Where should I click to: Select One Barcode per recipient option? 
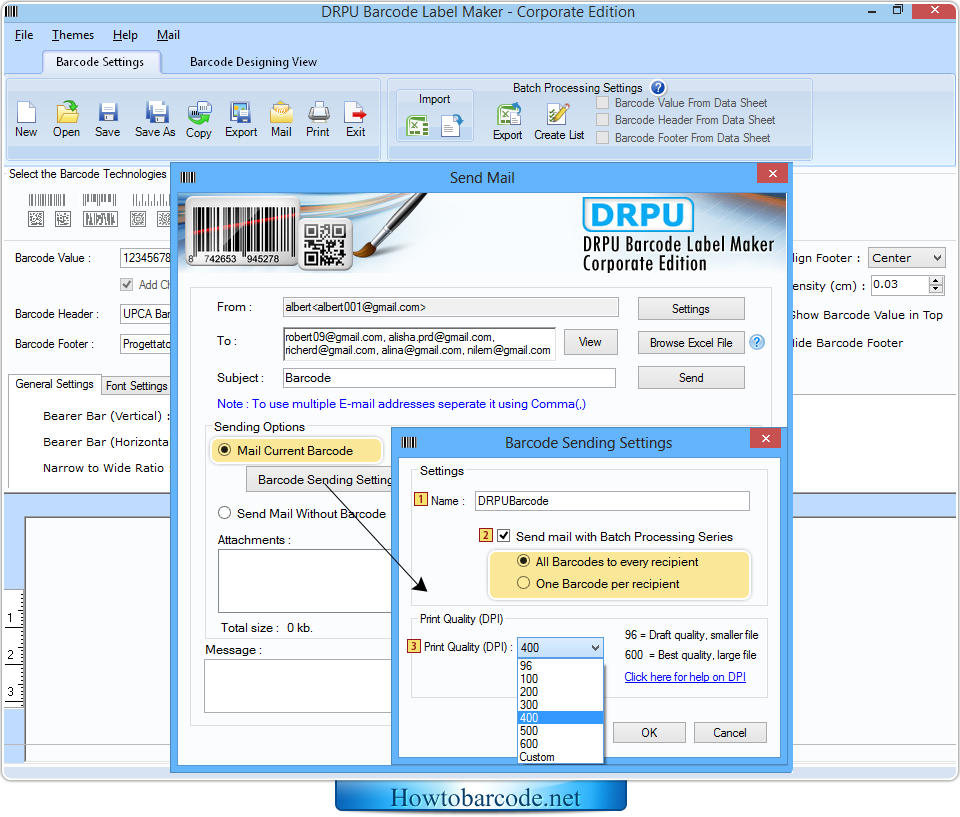click(x=523, y=583)
